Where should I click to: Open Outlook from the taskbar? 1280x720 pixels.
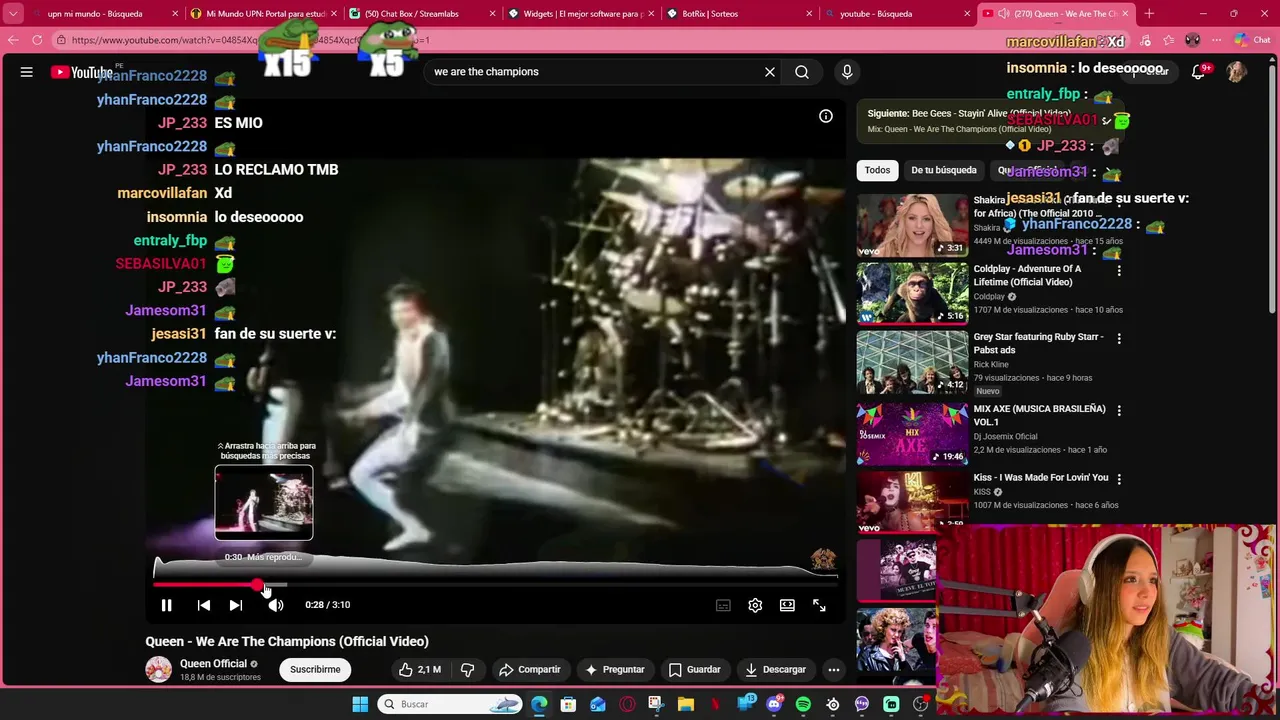[598, 704]
